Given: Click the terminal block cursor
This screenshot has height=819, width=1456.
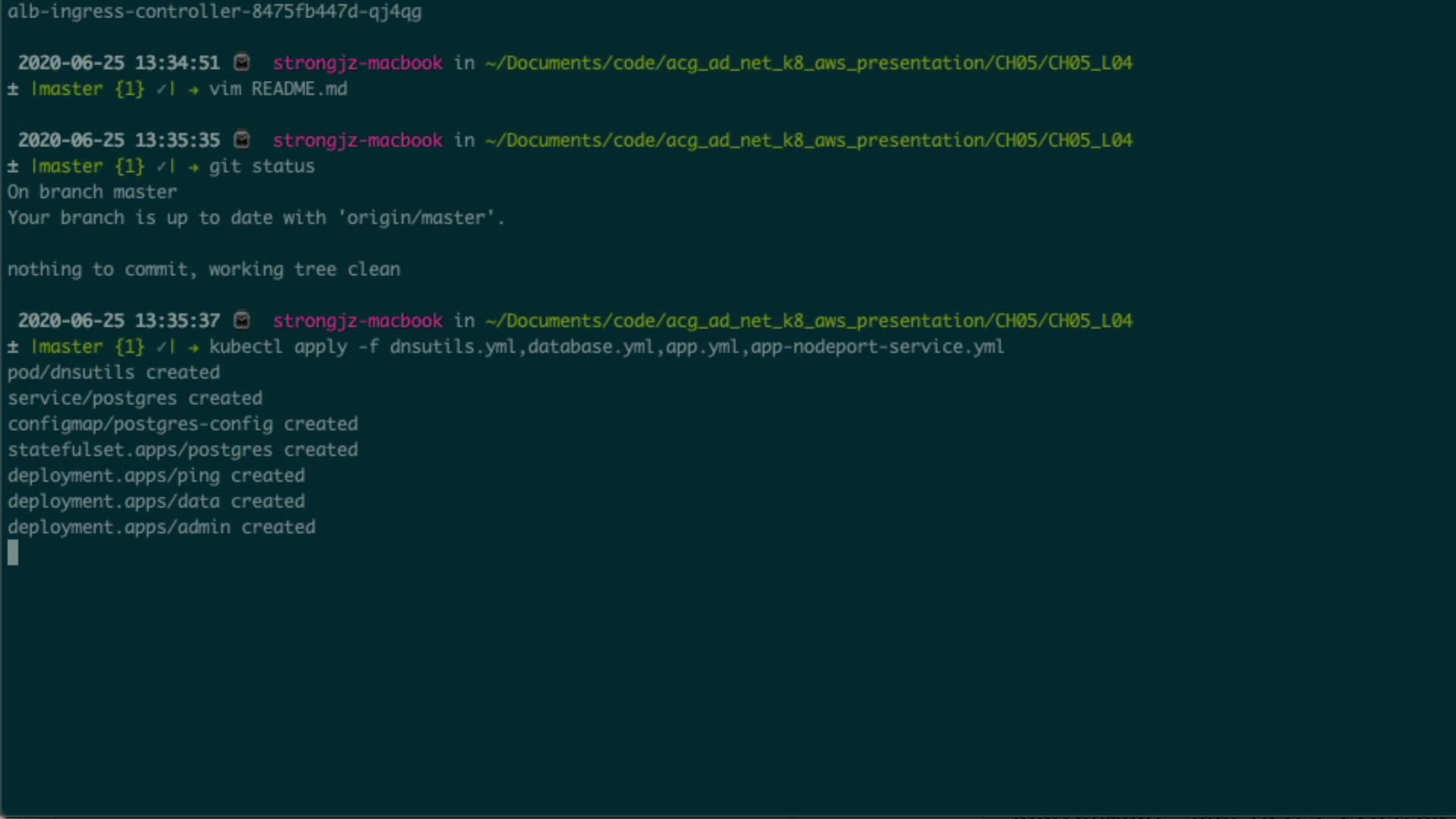Looking at the screenshot, I should (13, 553).
